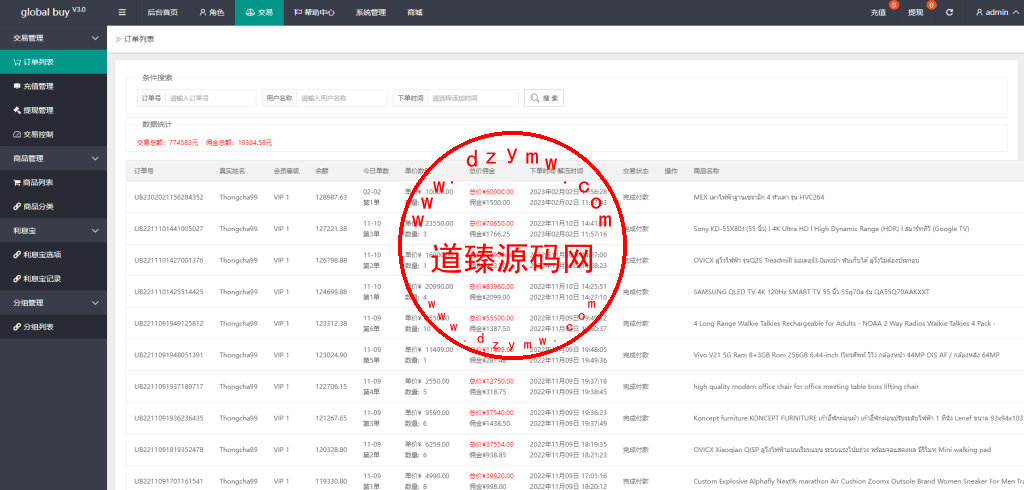The width and height of the screenshot is (1024, 490).
Task: Click the 交易状态 column header
Action: click(x=635, y=171)
